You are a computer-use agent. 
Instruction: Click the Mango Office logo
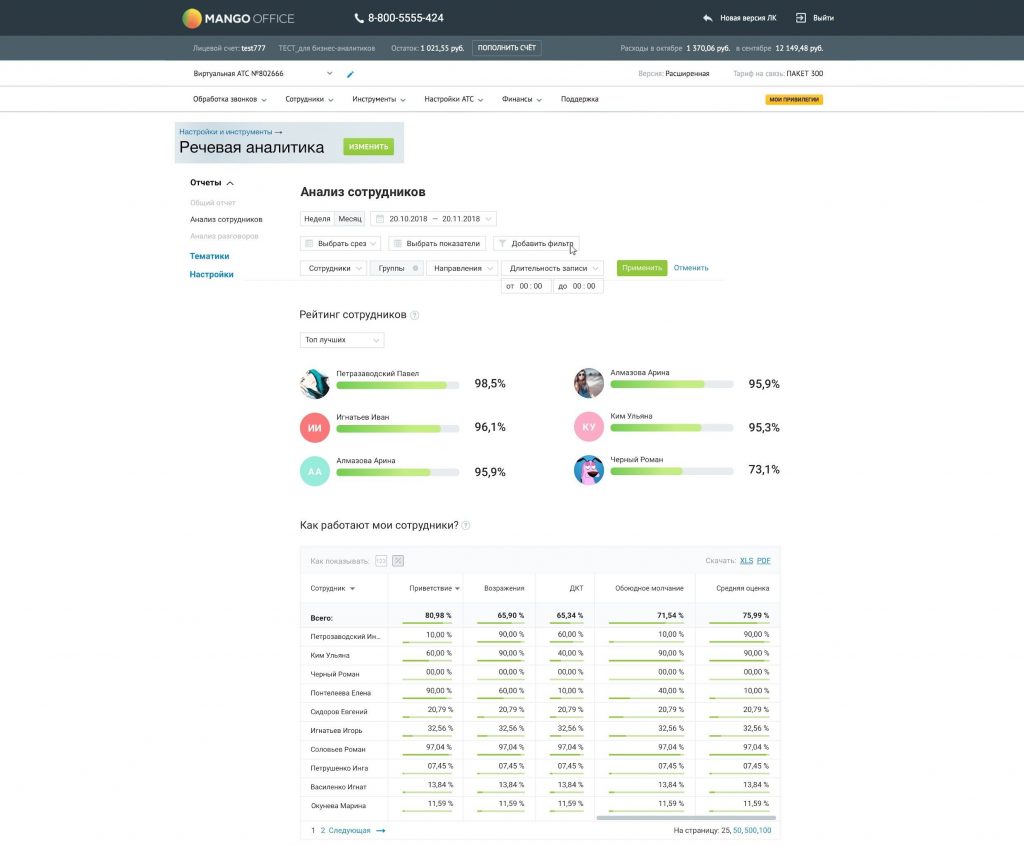pos(238,18)
